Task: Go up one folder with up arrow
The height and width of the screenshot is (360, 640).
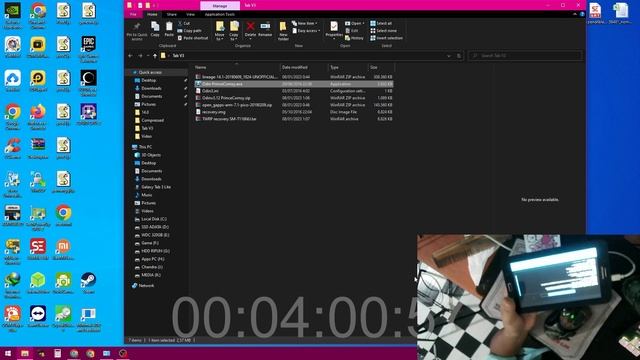Action: coord(155,56)
